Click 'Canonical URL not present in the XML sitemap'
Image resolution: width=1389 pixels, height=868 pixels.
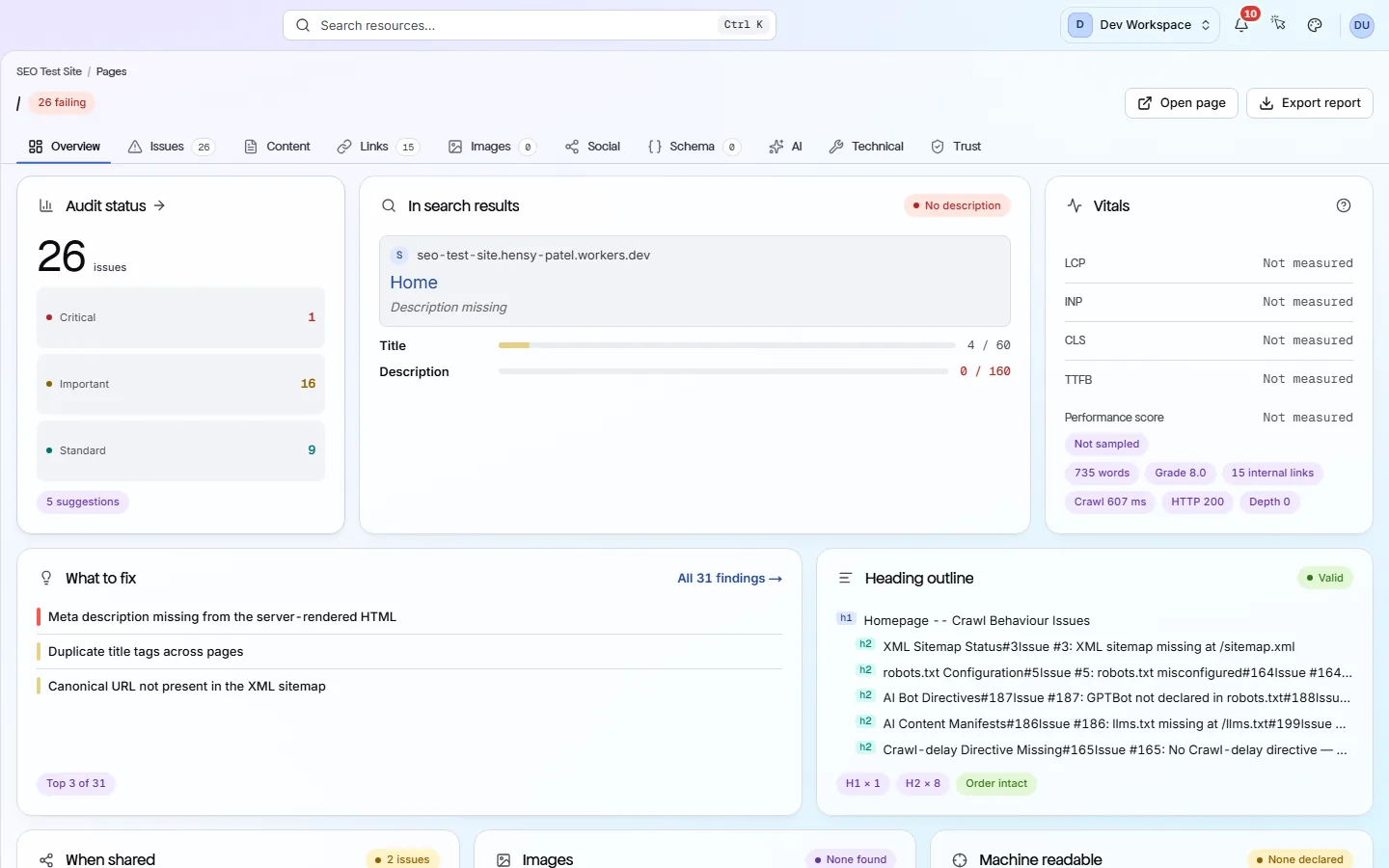(x=409, y=687)
